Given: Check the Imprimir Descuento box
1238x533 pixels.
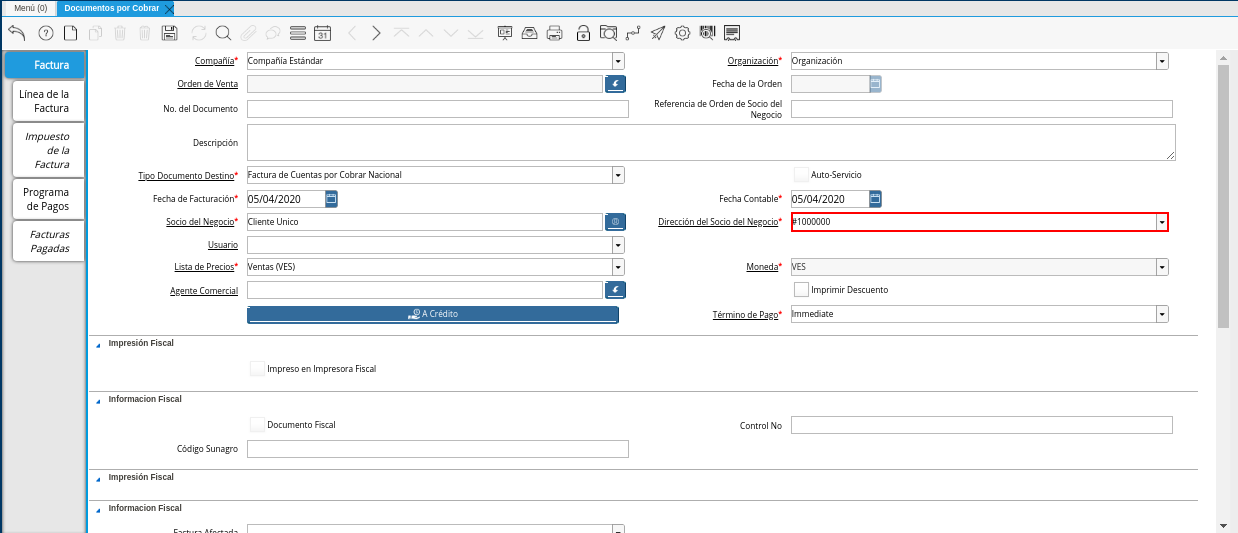Looking at the screenshot, I should tap(801, 290).
